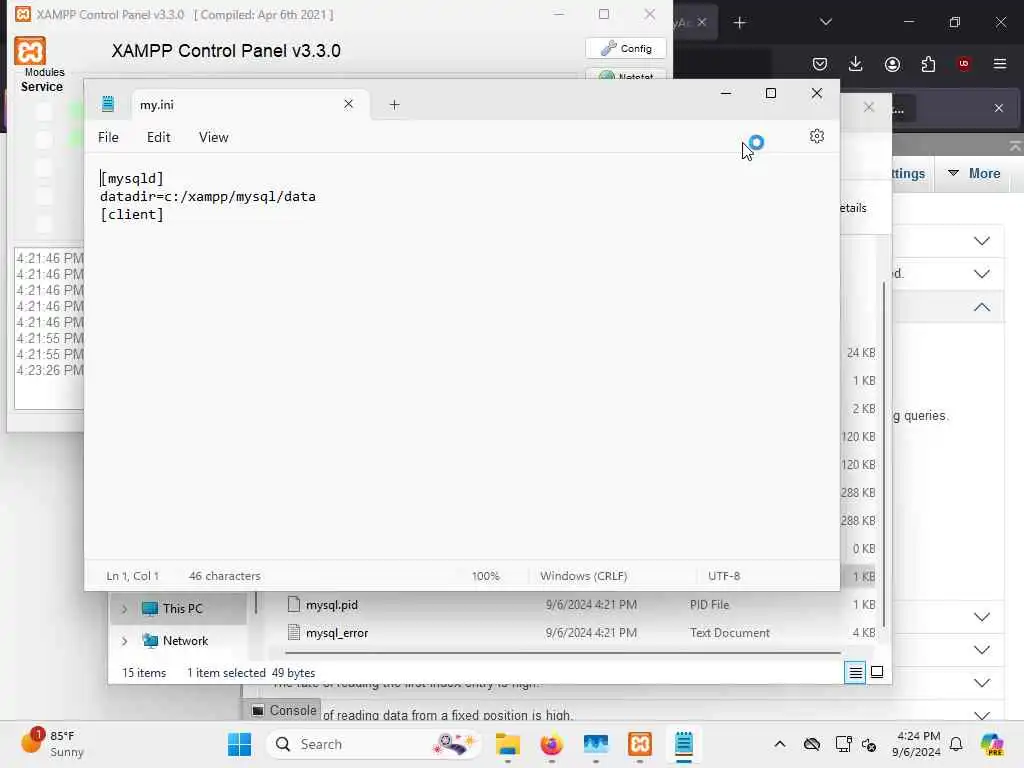Click the Config button in XAMPP

click(x=626, y=48)
